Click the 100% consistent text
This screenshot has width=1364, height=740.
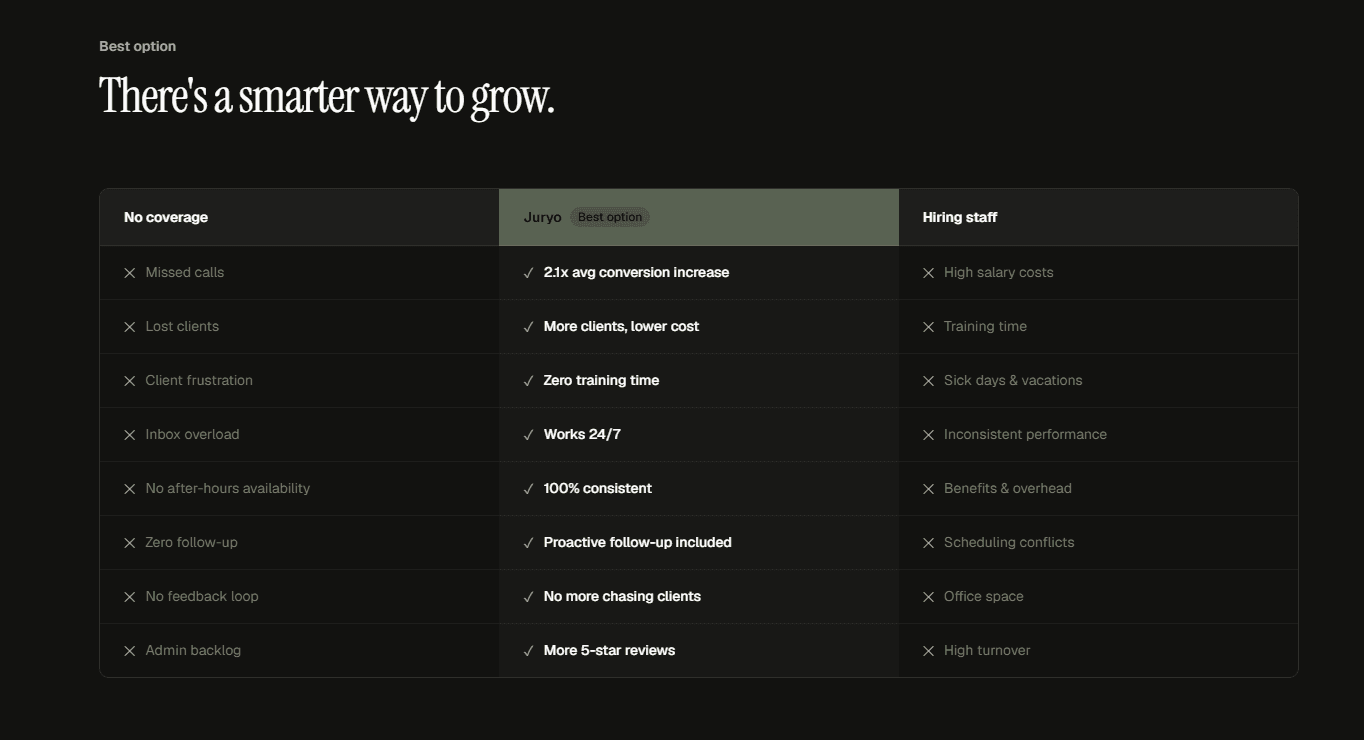click(598, 488)
